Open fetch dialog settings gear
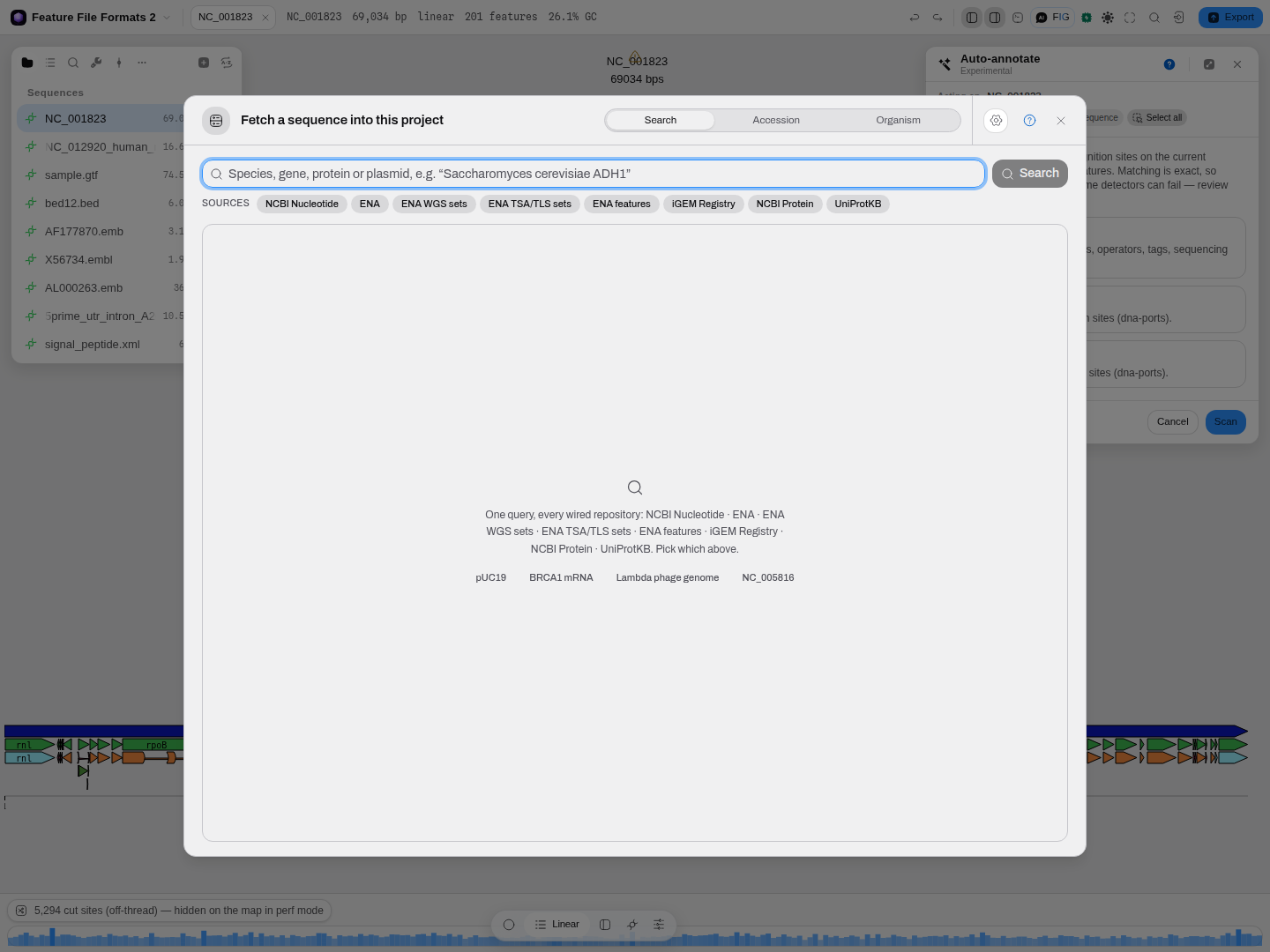1270x952 pixels. click(x=996, y=121)
